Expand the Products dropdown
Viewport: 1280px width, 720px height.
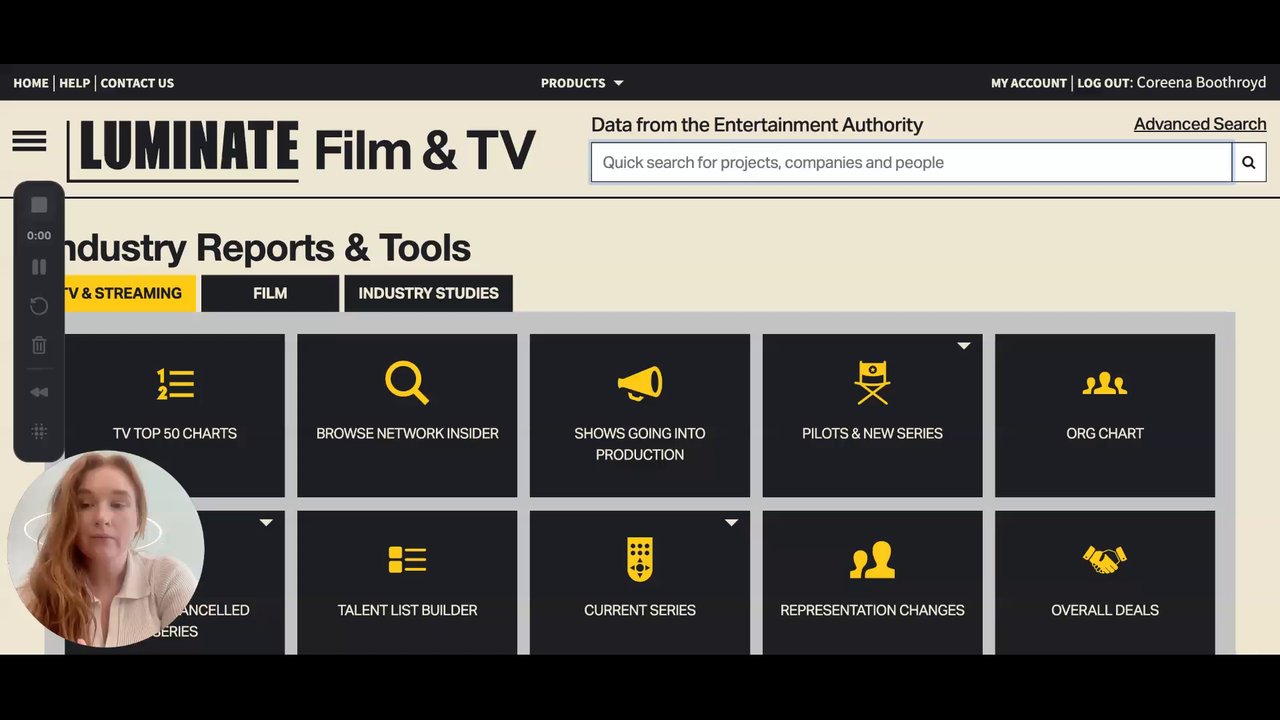point(582,83)
